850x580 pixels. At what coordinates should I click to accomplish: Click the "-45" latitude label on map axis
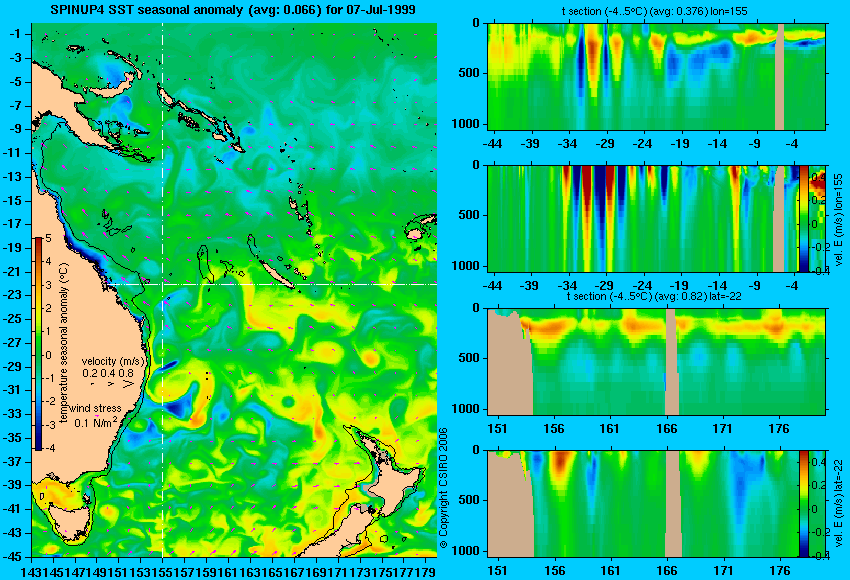(x=14, y=556)
